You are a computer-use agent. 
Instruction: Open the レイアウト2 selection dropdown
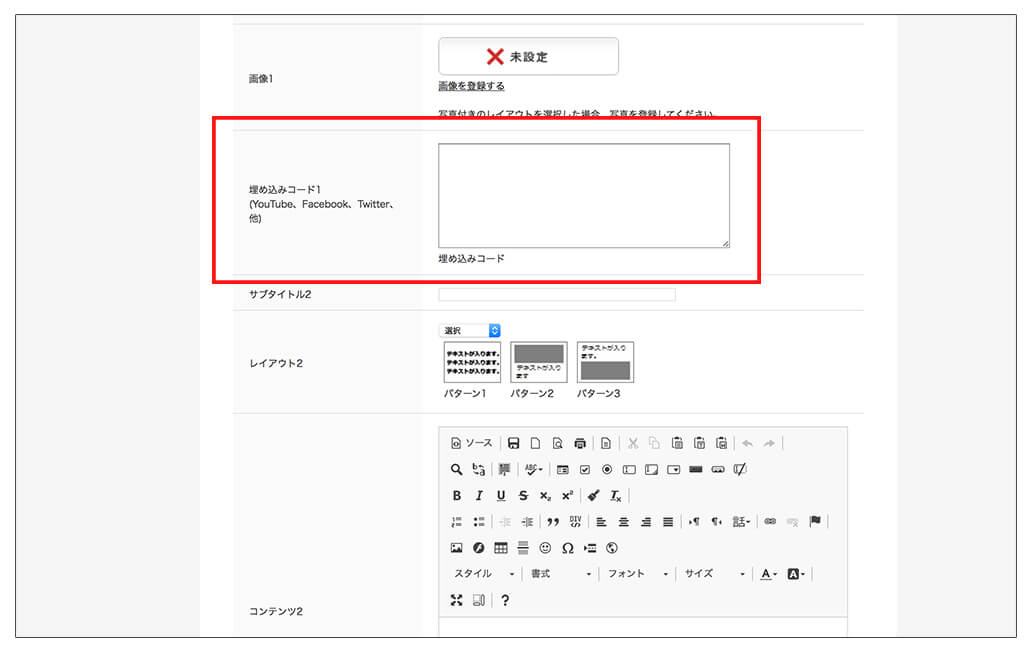pos(471,330)
